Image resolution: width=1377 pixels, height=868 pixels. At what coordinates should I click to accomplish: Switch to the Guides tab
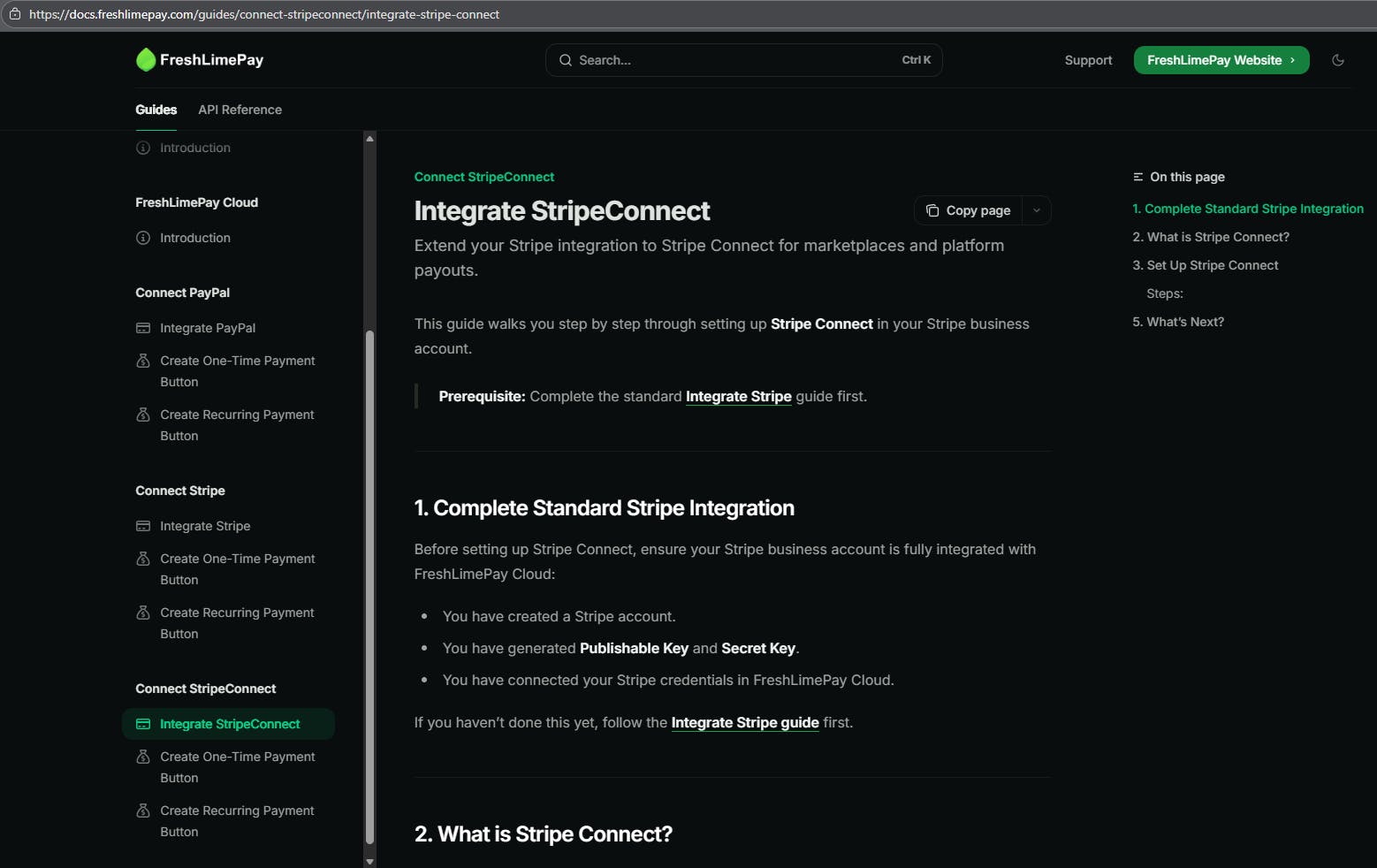click(x=156, y=110)
